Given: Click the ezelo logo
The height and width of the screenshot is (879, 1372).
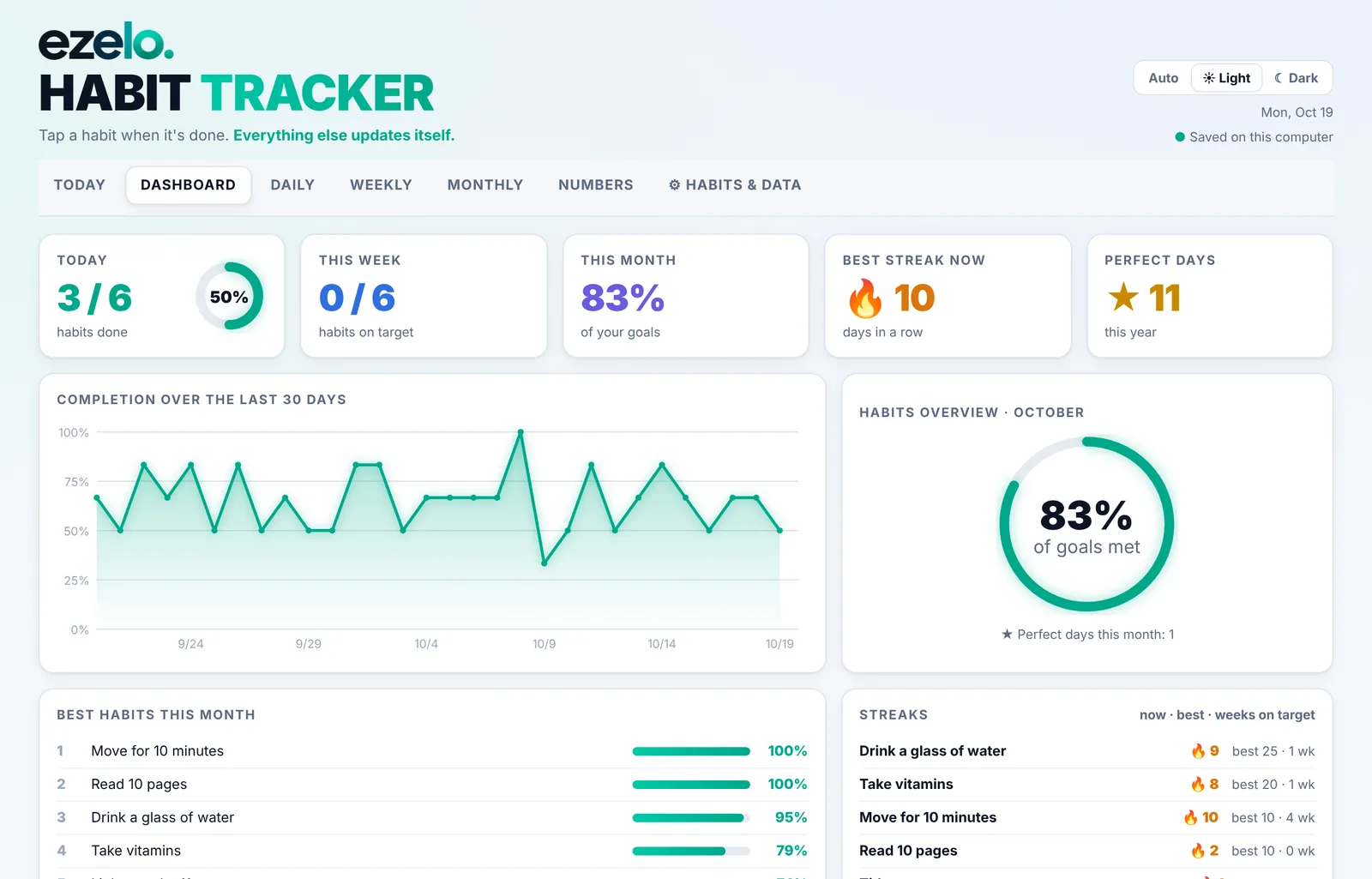Looking at the screenshot, I should 106,43.
